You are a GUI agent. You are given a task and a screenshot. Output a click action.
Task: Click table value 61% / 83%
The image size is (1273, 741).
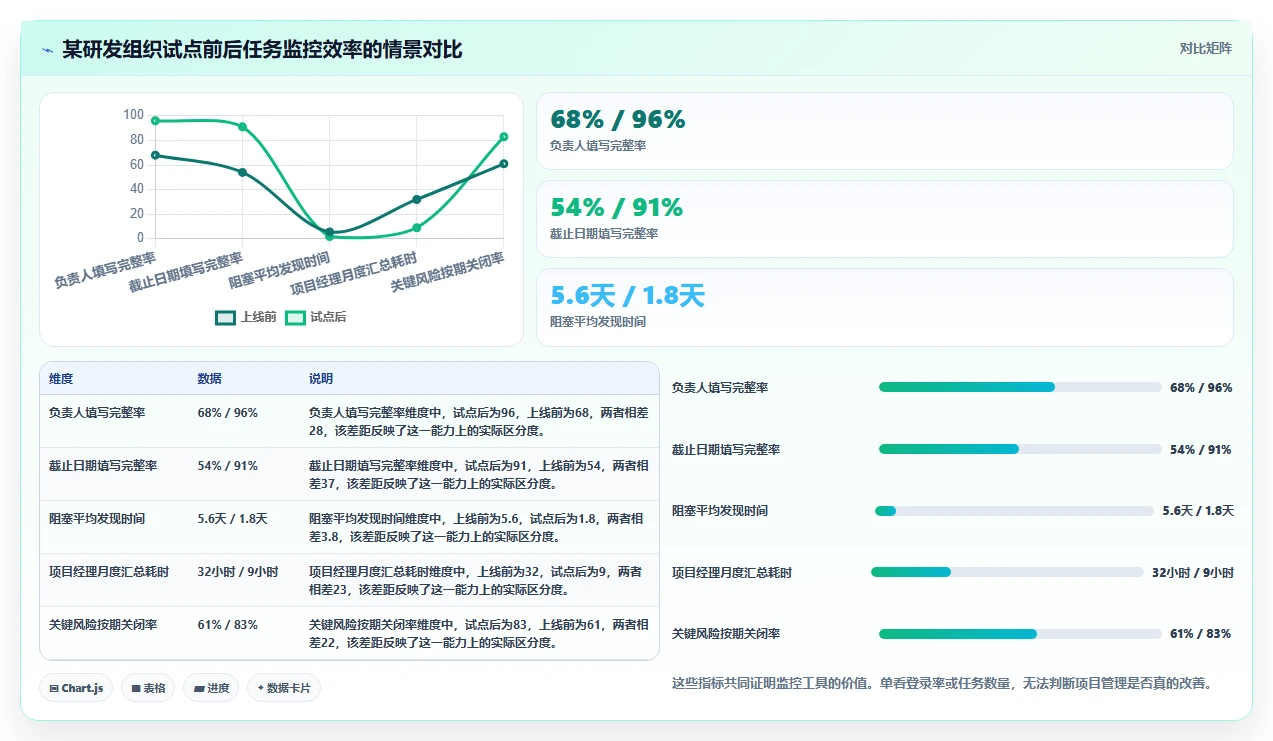[228, 625]
